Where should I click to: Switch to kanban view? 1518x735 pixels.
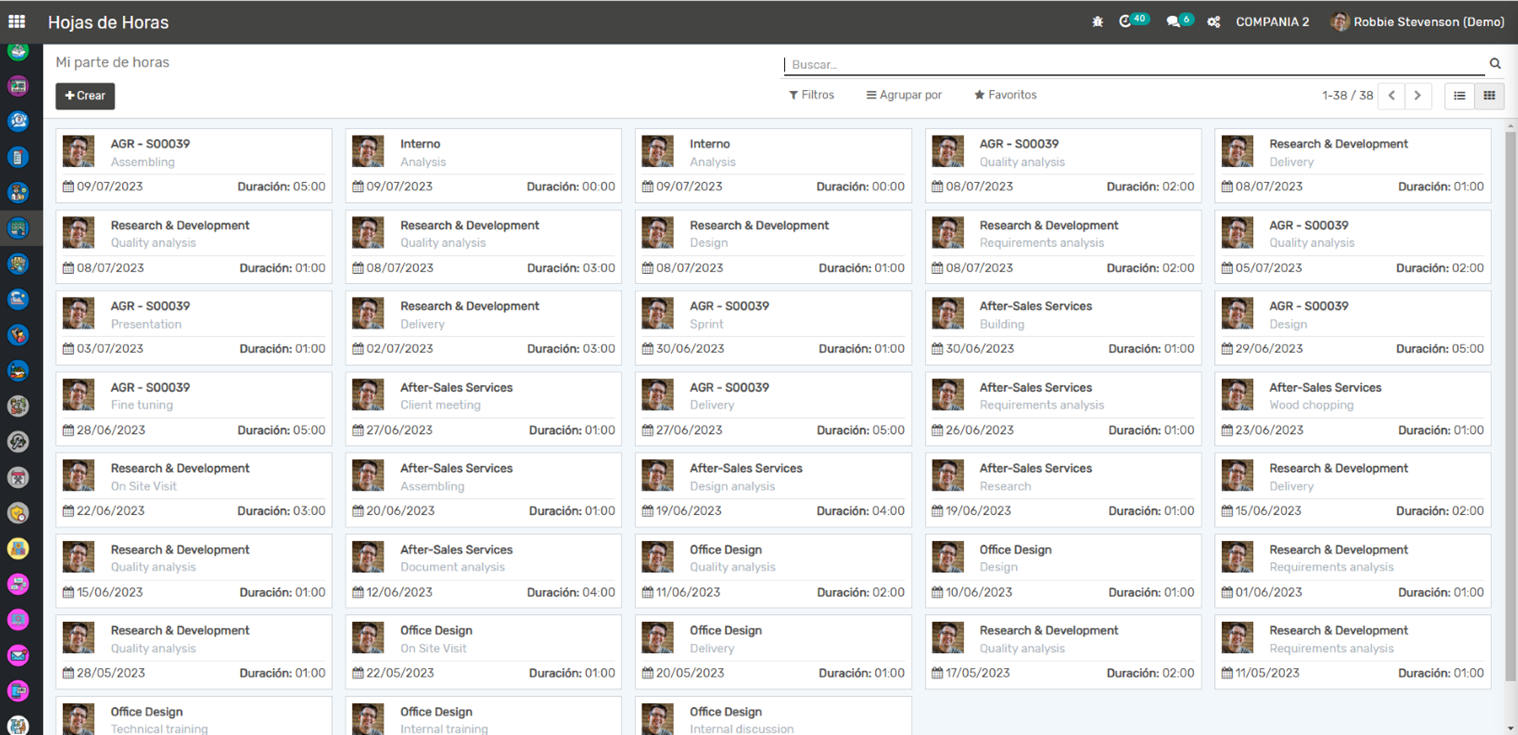[x=1489, y=96]
